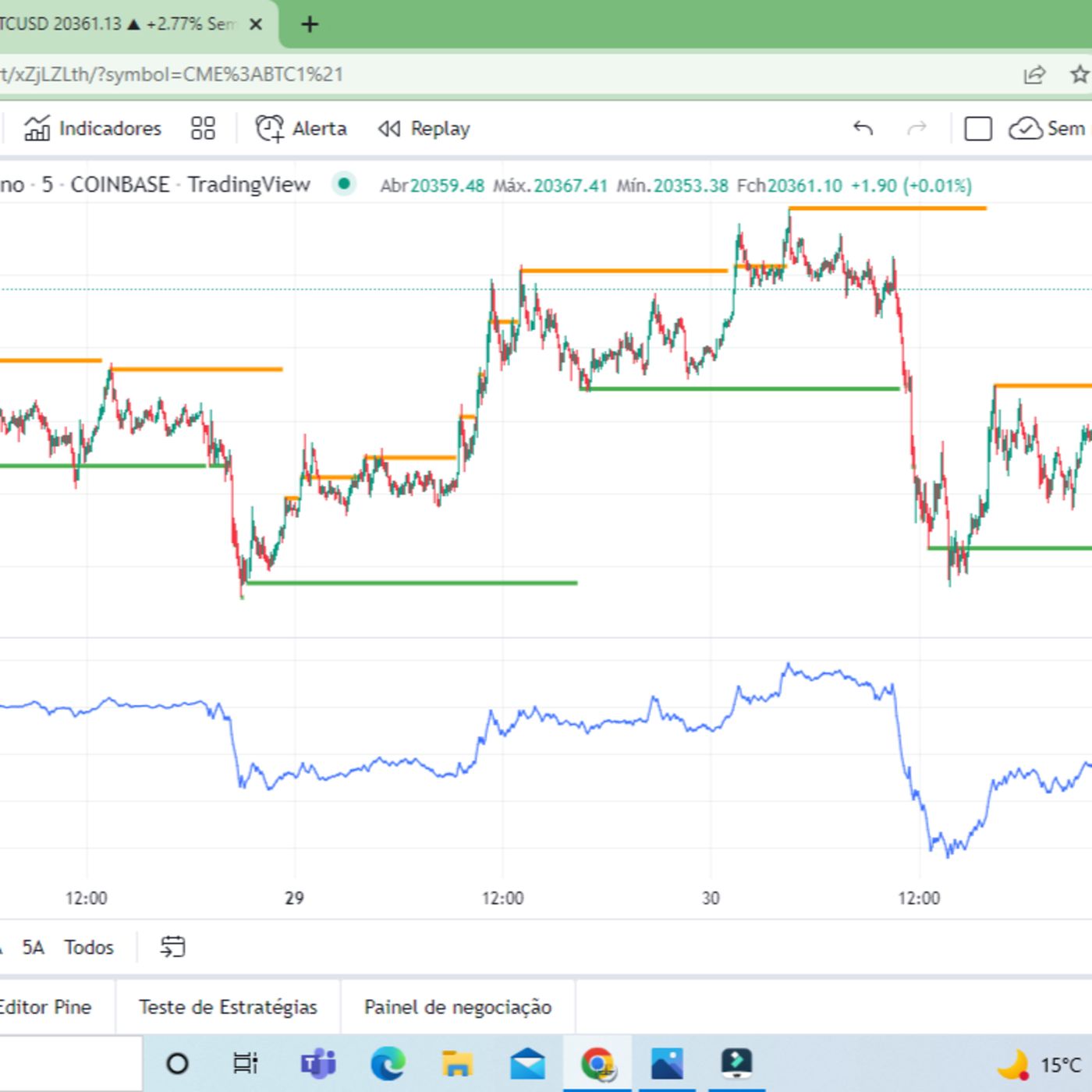Screen dimensions: 1092x1092
Task: Click the green market status dot
Action: (x=343, y=185)
